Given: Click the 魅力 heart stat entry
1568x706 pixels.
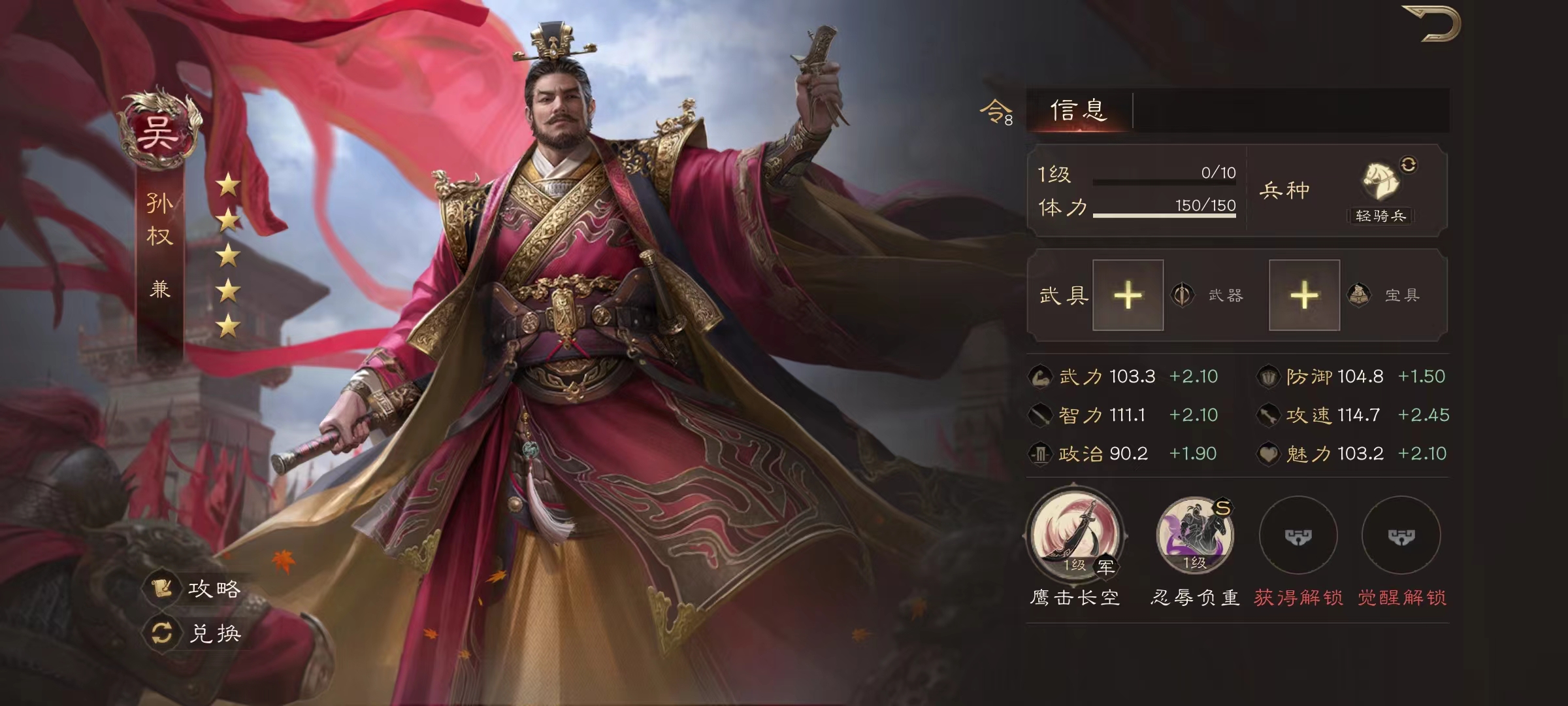Looking at the screenshot, I should [x=1352, y=454].
